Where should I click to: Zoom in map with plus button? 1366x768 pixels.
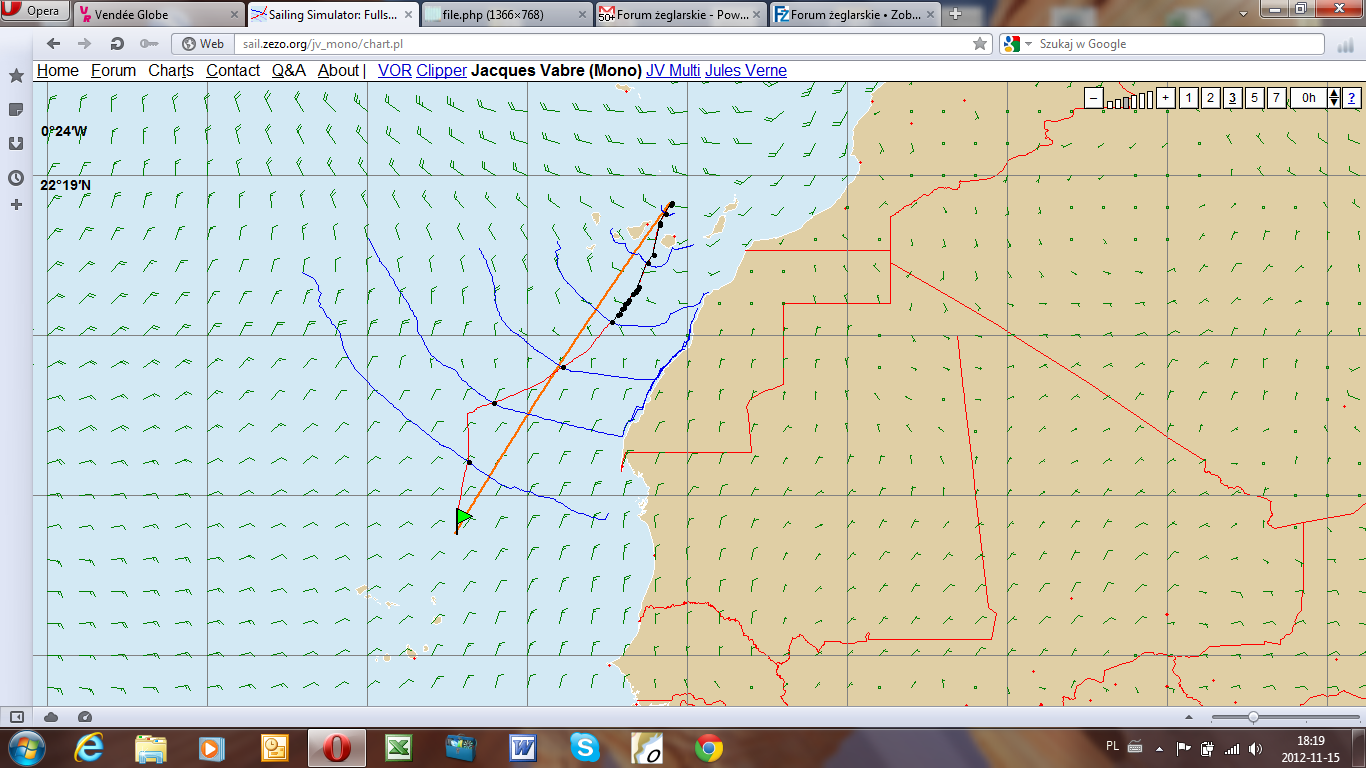1165,98
